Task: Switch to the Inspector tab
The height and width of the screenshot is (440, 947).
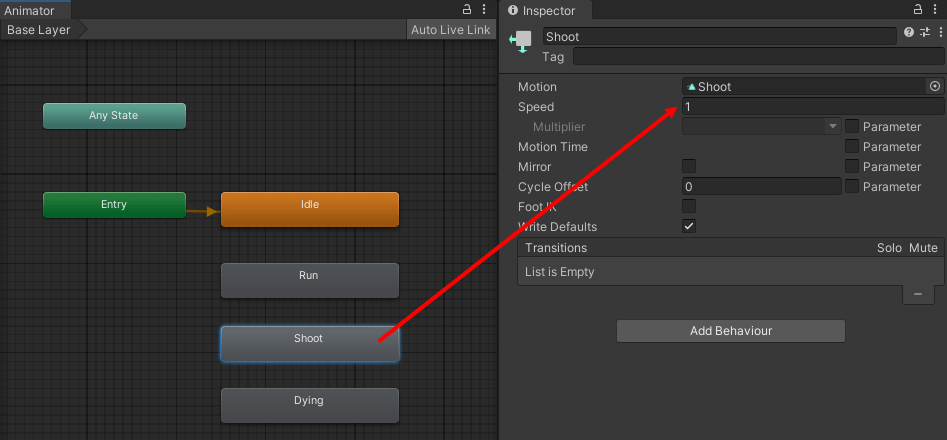Action: tap(548, 11)
